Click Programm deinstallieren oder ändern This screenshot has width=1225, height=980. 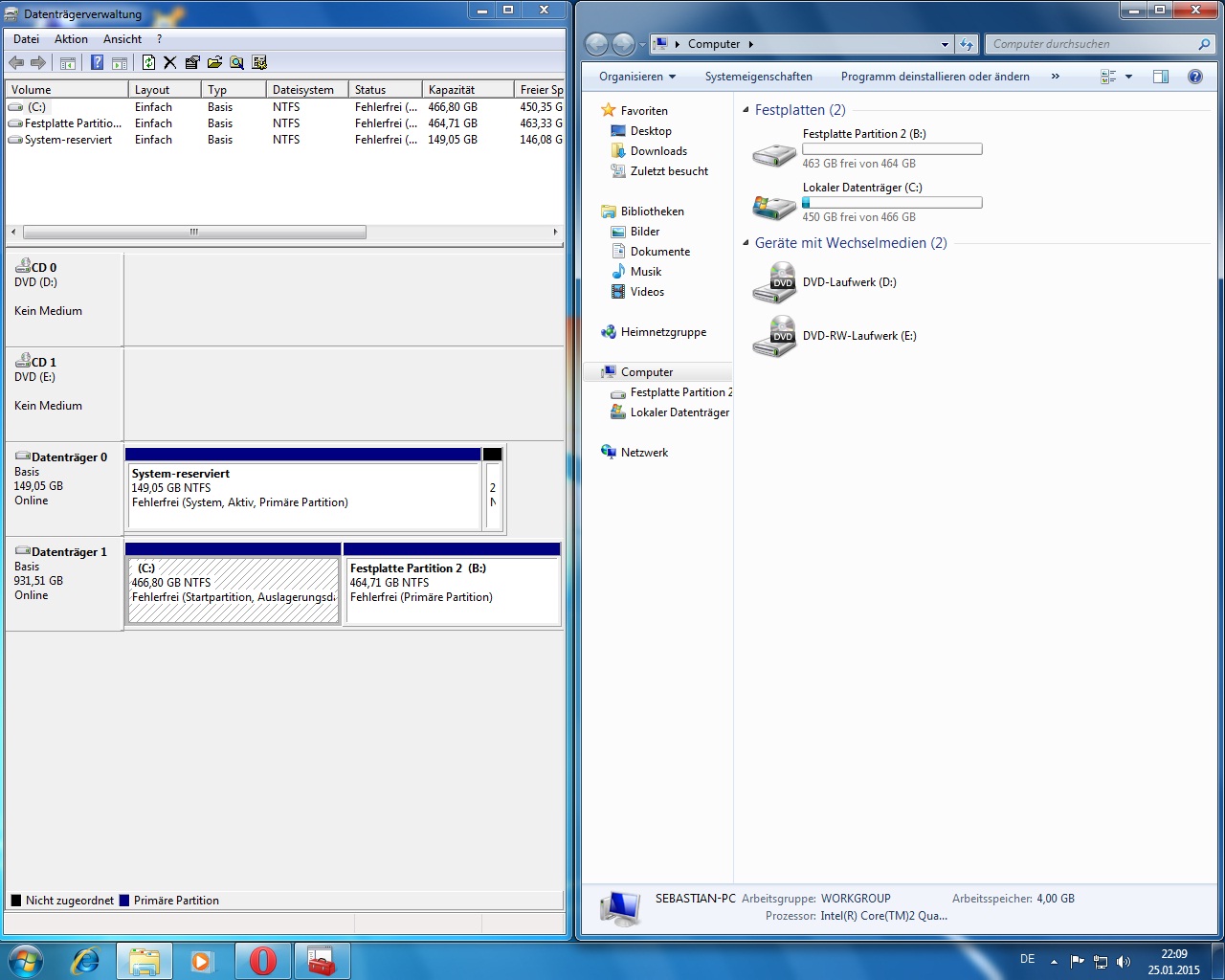(935, 77)
